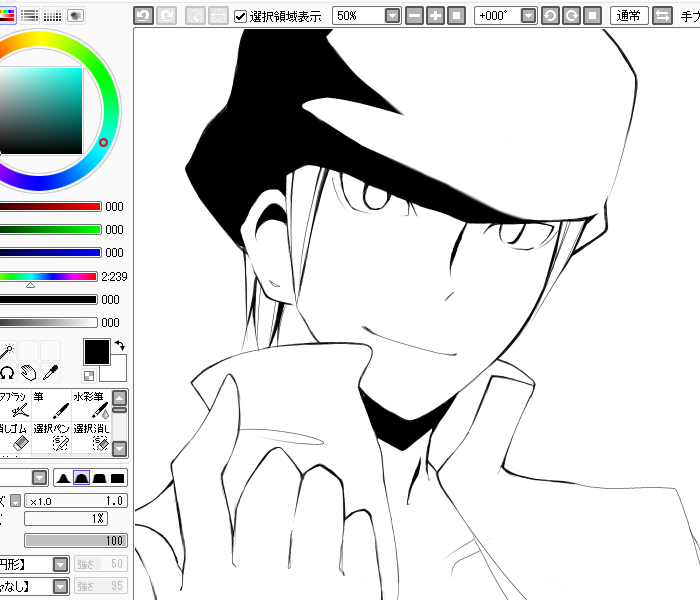This screenshot has height=600, width=700.
Task: Click the gray gradient slider above swatches
Action: (48, 322)
